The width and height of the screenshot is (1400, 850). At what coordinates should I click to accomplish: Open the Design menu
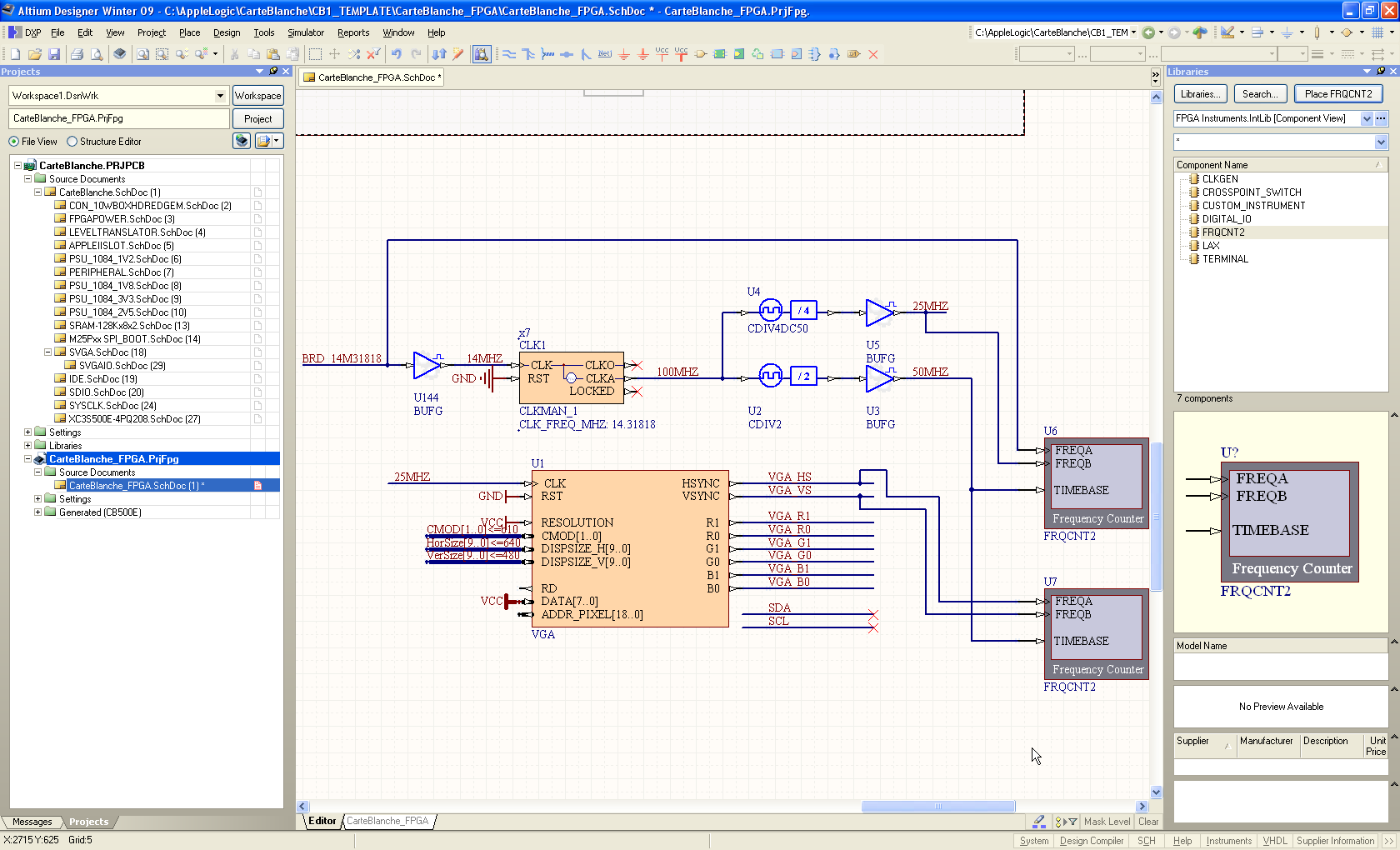pos(227,32)
